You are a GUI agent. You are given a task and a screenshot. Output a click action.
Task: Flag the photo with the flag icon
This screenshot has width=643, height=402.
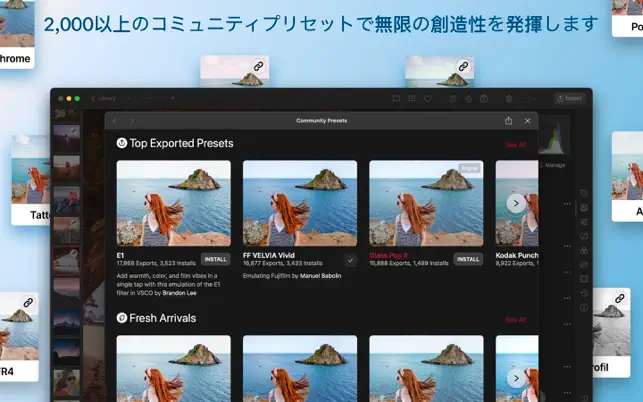point(396,98)
